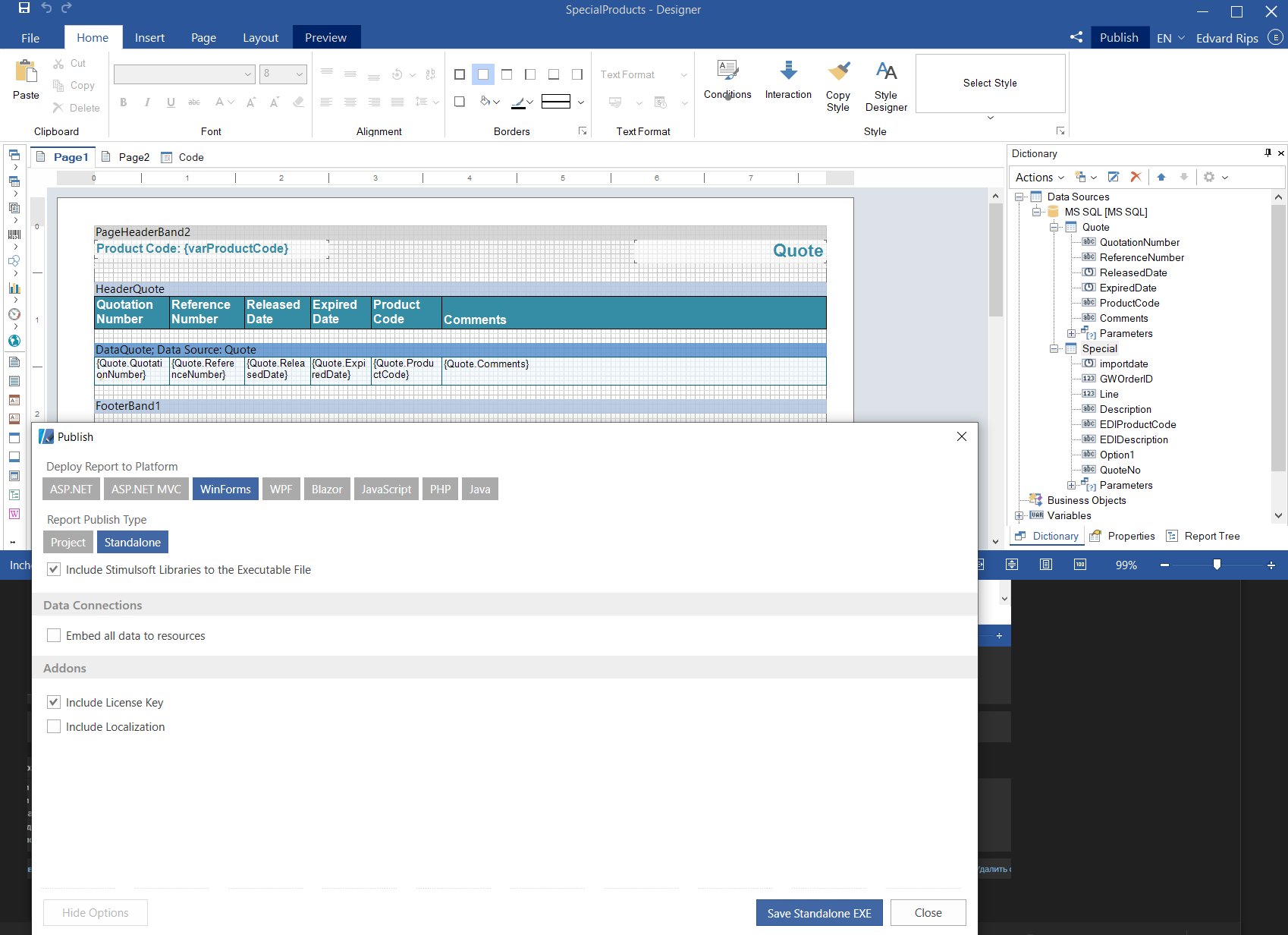Screen dimensions: 1288x935
Task: Open the Insert ribbon tab
Action: pos(149,37)
